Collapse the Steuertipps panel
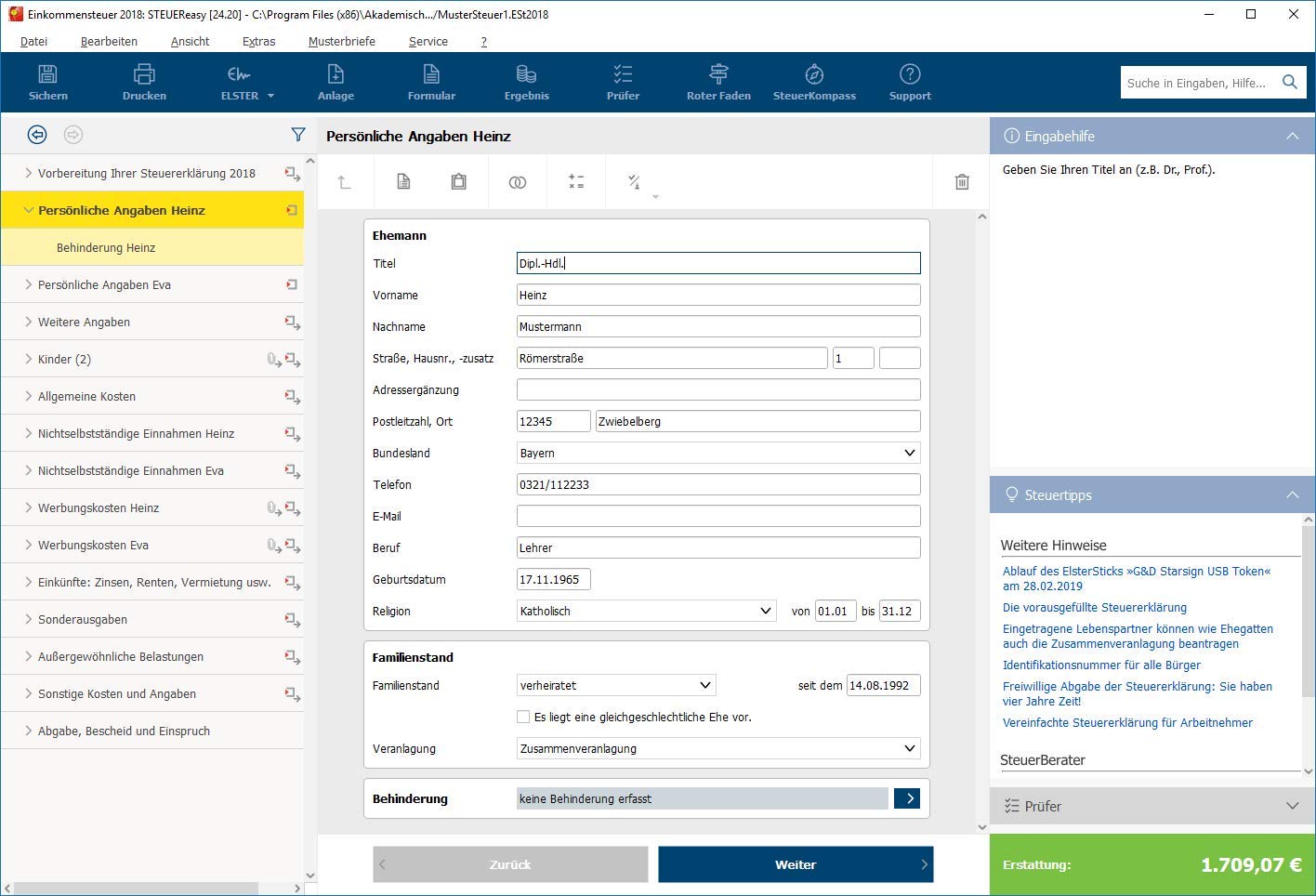Viewport: 1316px width, 896px height. click(x=1292, y=494)
